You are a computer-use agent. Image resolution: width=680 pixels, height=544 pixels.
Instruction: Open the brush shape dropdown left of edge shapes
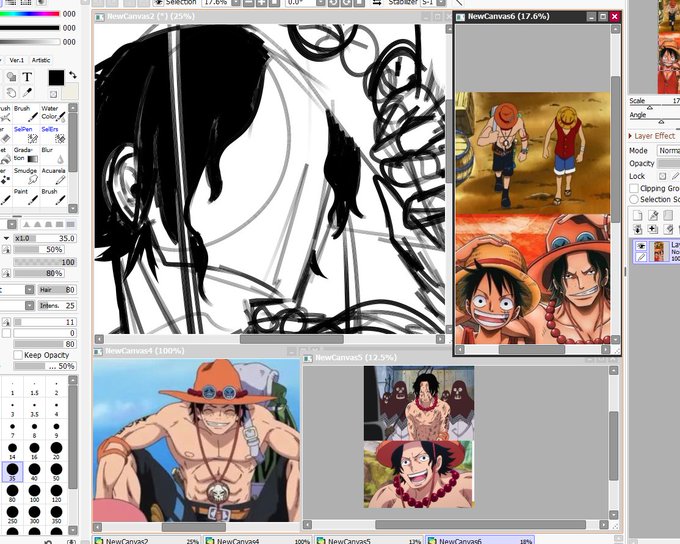pyautogui.click(x=12, y=224)
